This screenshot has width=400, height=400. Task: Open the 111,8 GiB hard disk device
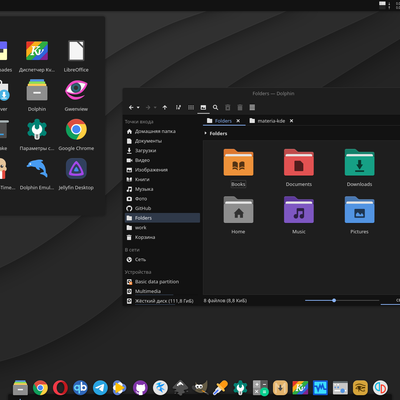tap(162, 301)
